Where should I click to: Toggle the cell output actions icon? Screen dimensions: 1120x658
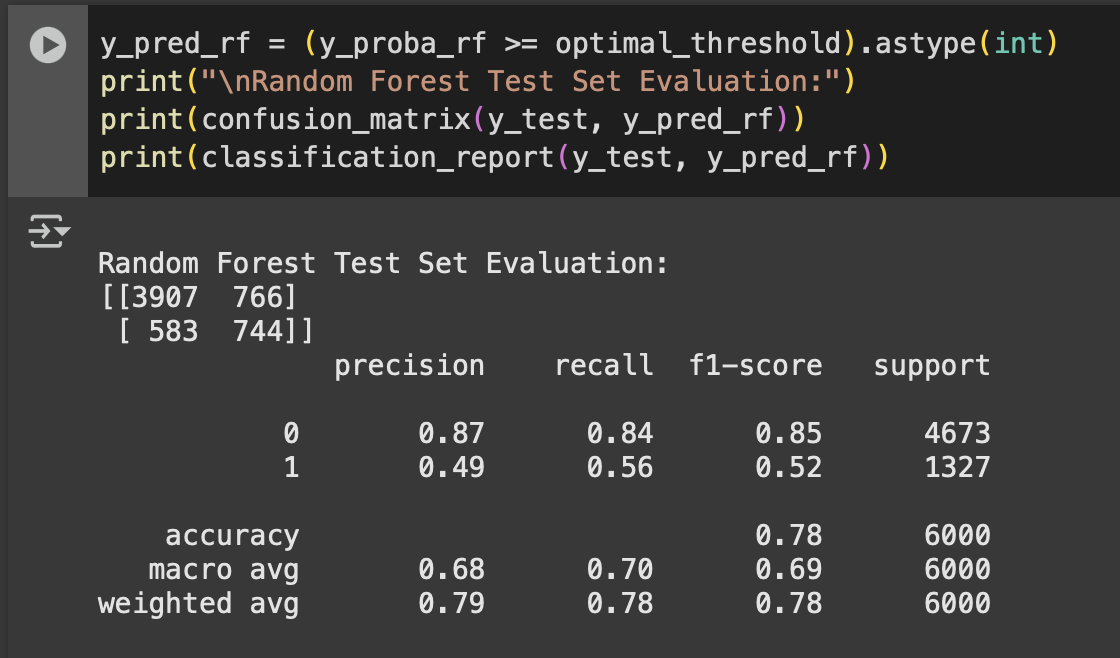pos(49,231)
